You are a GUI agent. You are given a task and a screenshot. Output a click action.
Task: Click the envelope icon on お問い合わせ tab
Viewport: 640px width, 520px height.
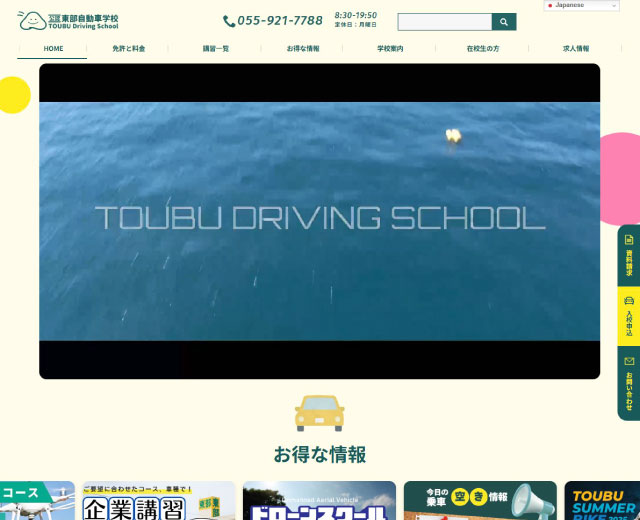click(629, 361)
